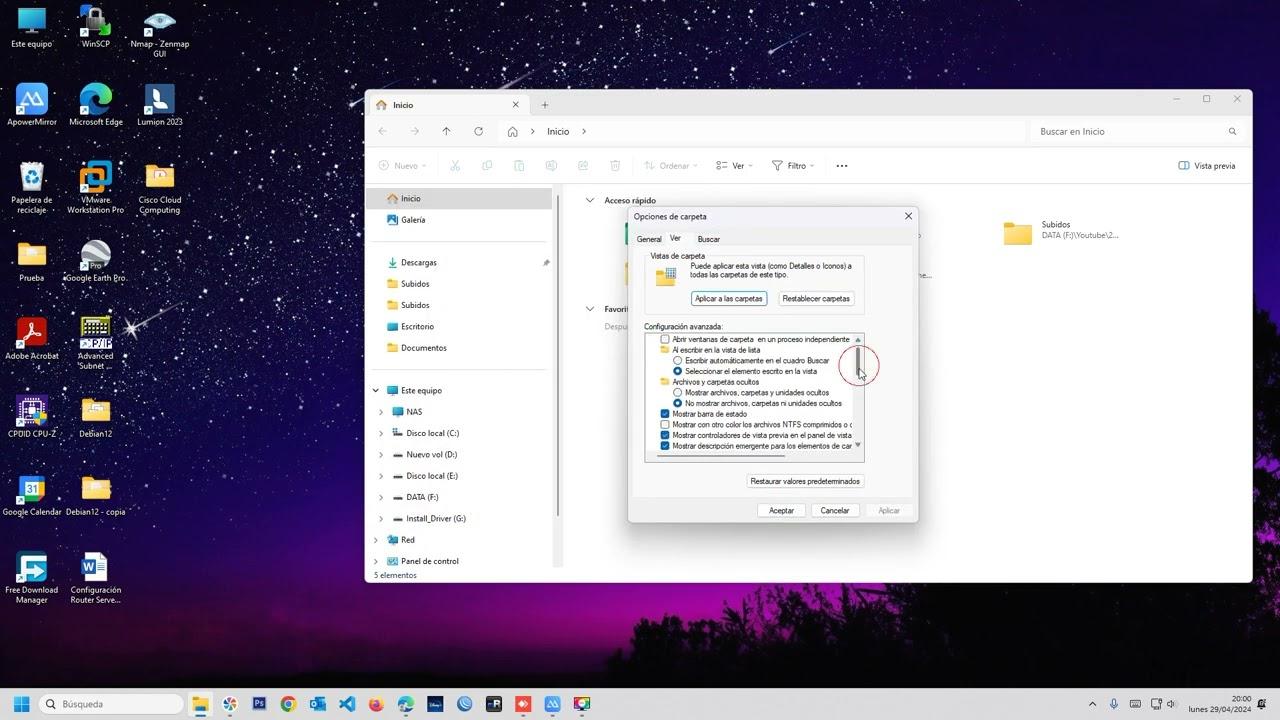
Task: Expand Este equipo in the sidebar
Action: click(376, 390)
